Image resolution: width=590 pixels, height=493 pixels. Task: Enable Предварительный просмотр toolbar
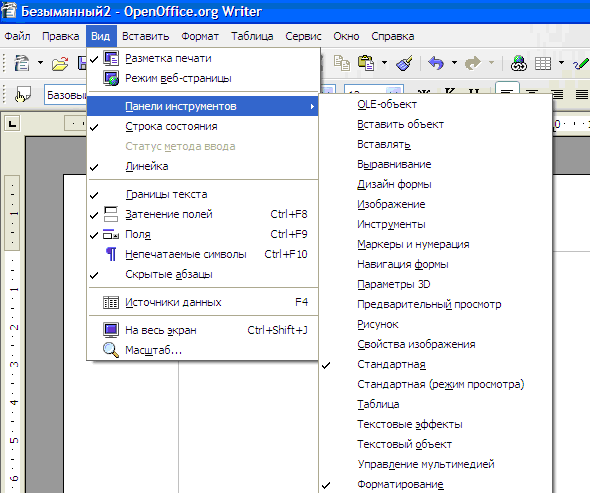tap(436, 304)
